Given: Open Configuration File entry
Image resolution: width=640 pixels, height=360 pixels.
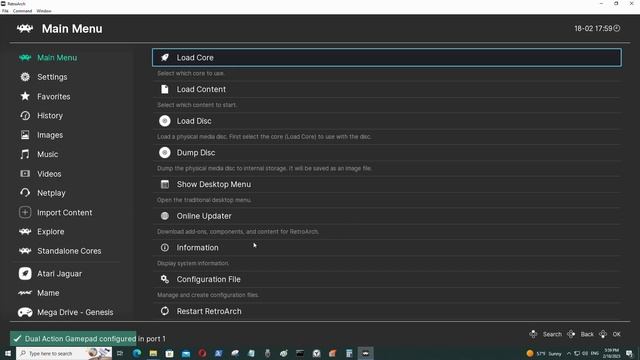Looking at the screenshot, I should (387, 279).
